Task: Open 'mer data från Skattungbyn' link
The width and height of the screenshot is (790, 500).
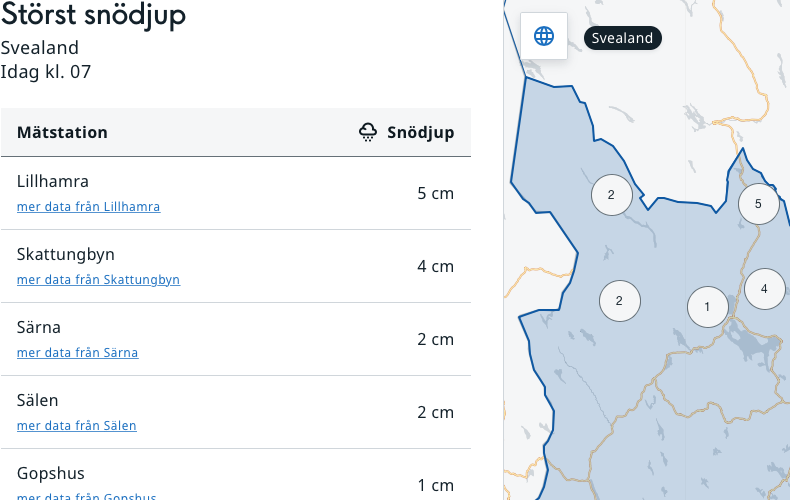Action: pos(98,280)
